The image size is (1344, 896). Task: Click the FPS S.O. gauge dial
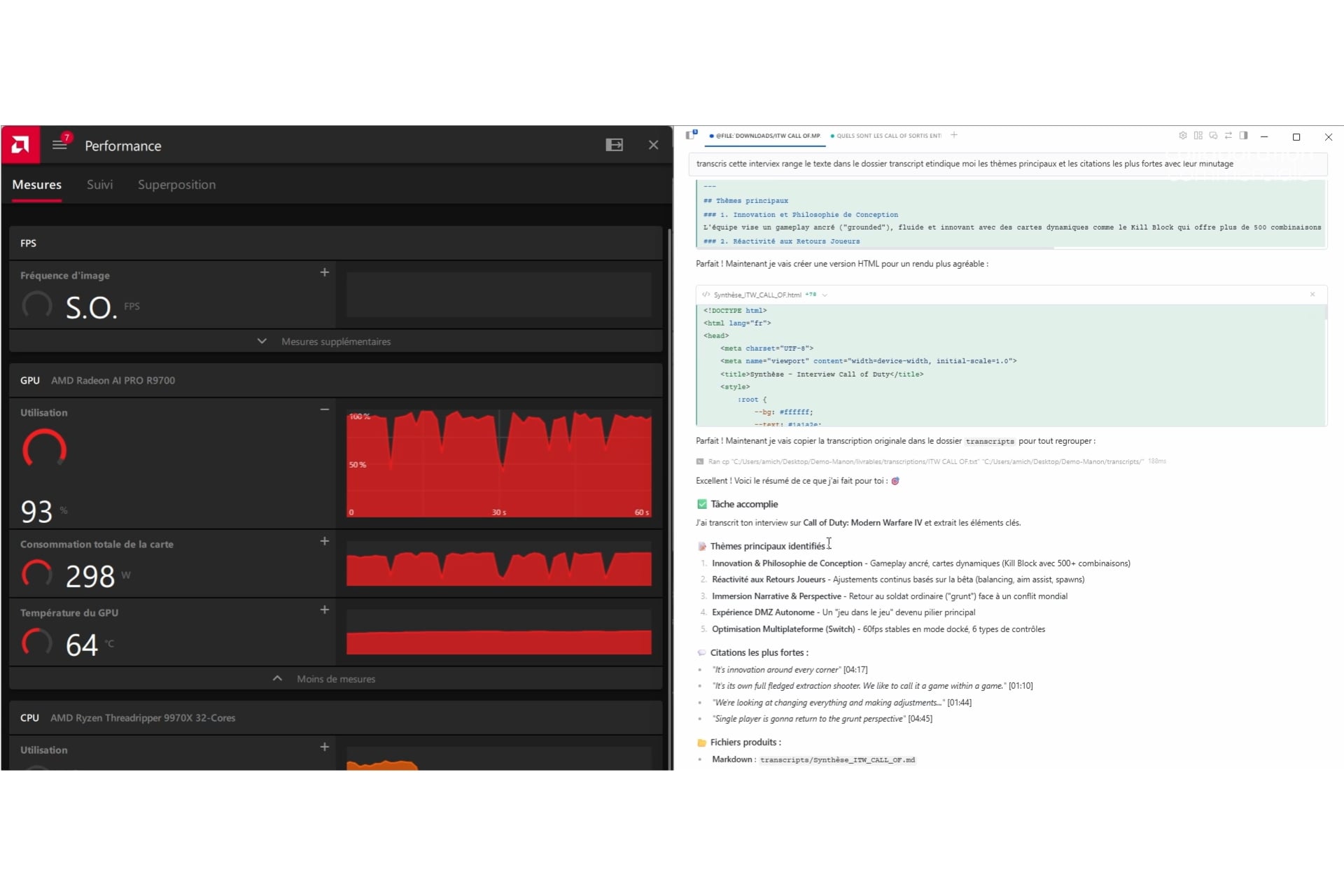click(37, 305)
